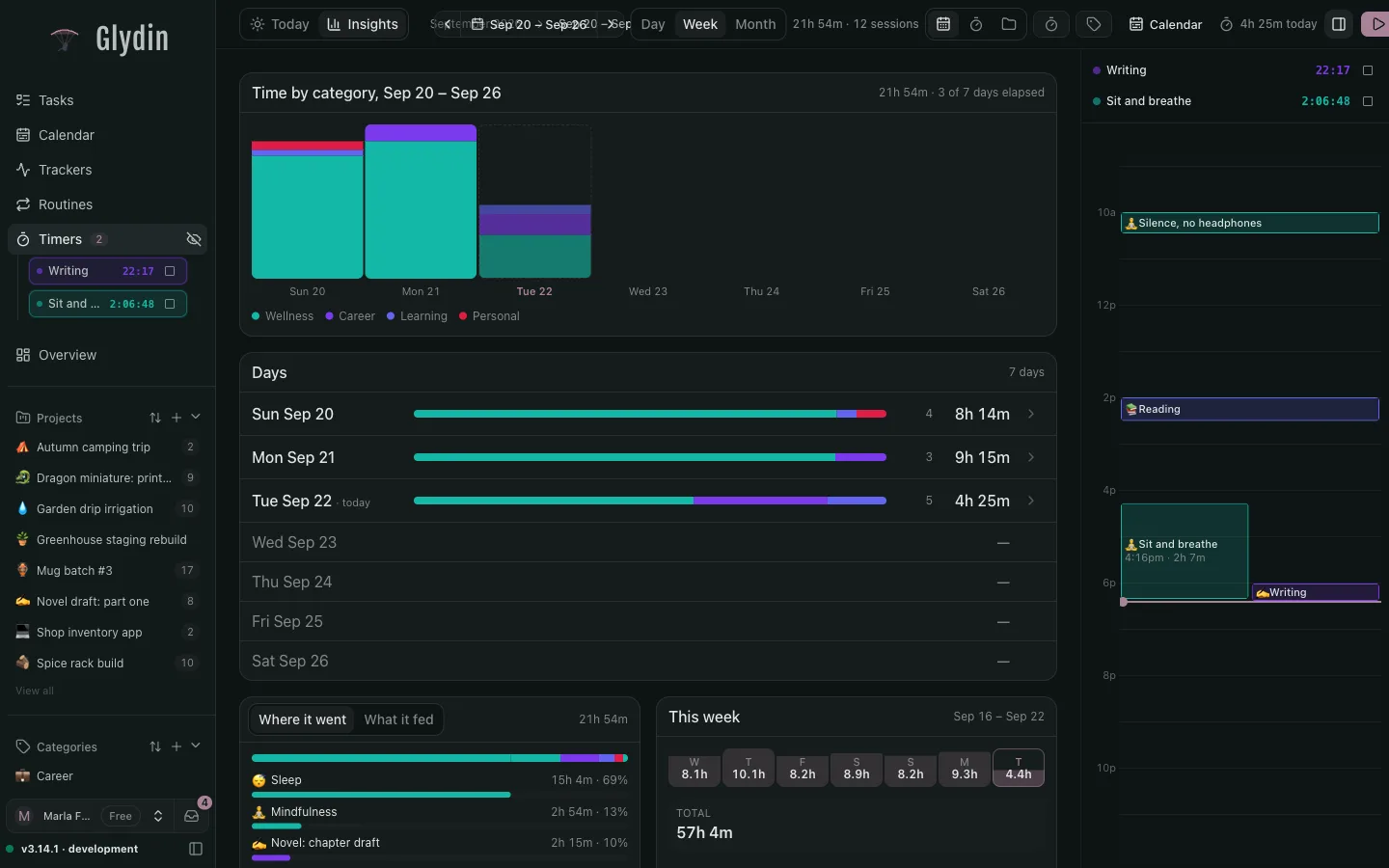Open Routines from the sidebar

click(x=107, y=204)
